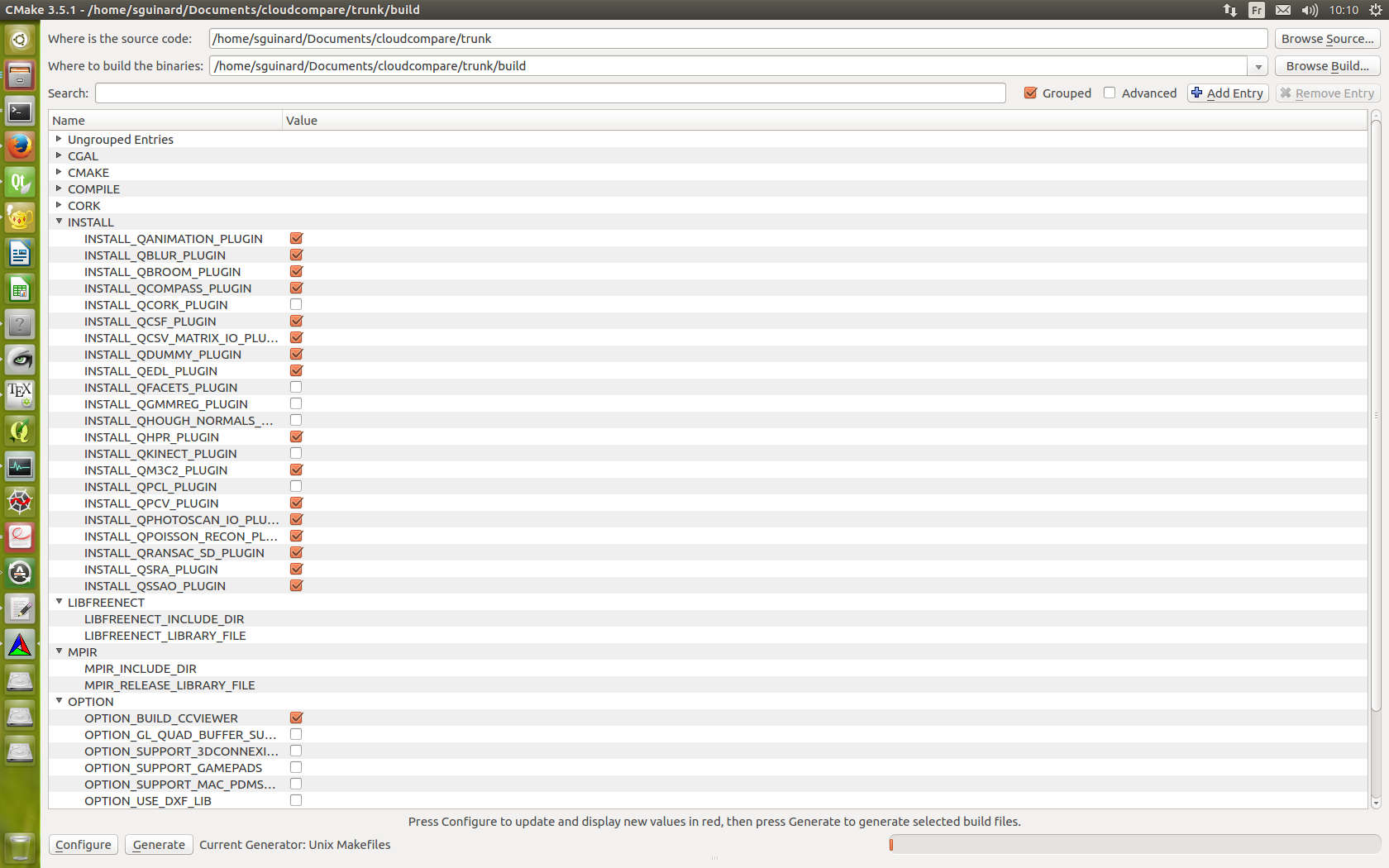
Task: Click the Configure button
Action: [x=84, y=845]
